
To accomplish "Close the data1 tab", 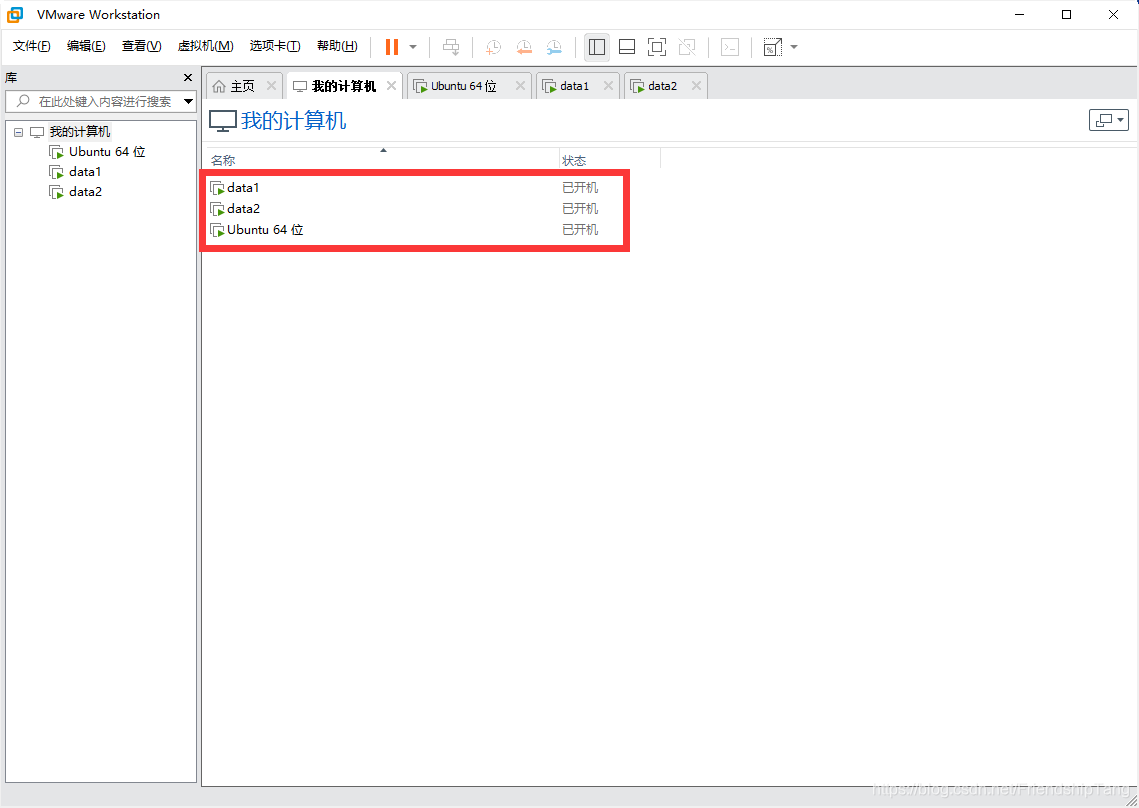I will (608, 86).
